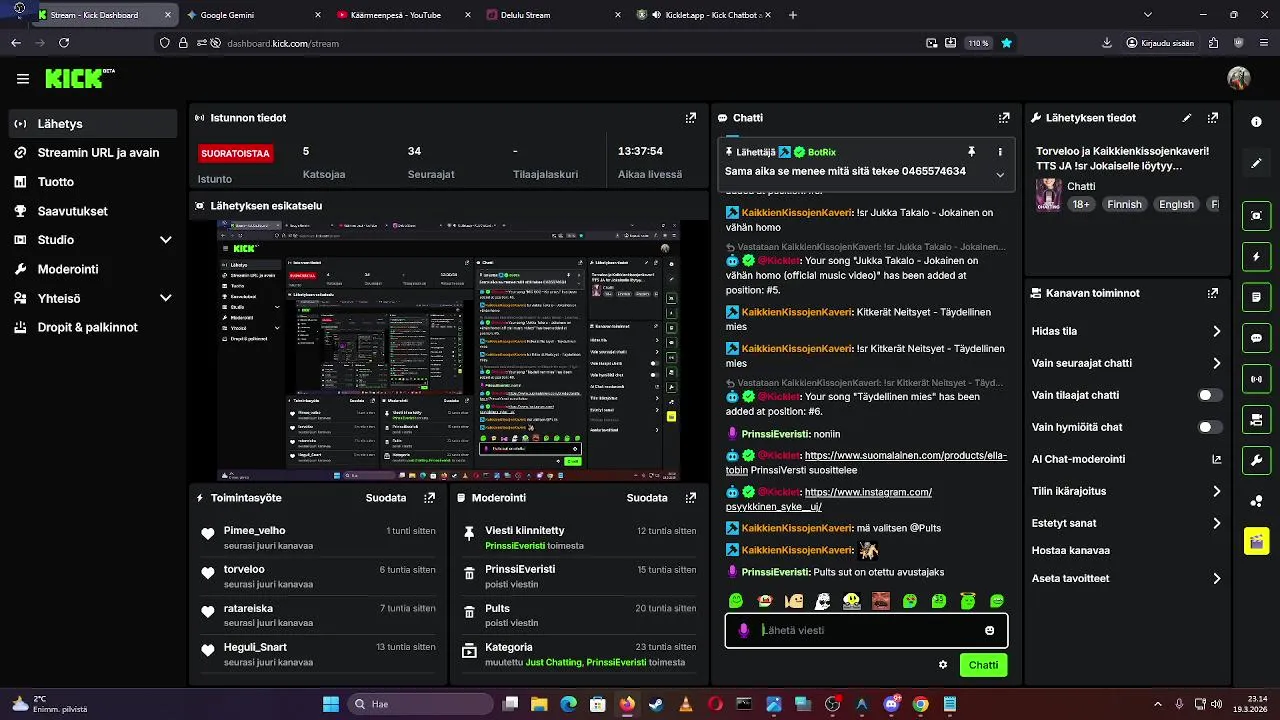Send message with the green Chatti button
Screen dimensions: 1280x720
coord(983,665)
